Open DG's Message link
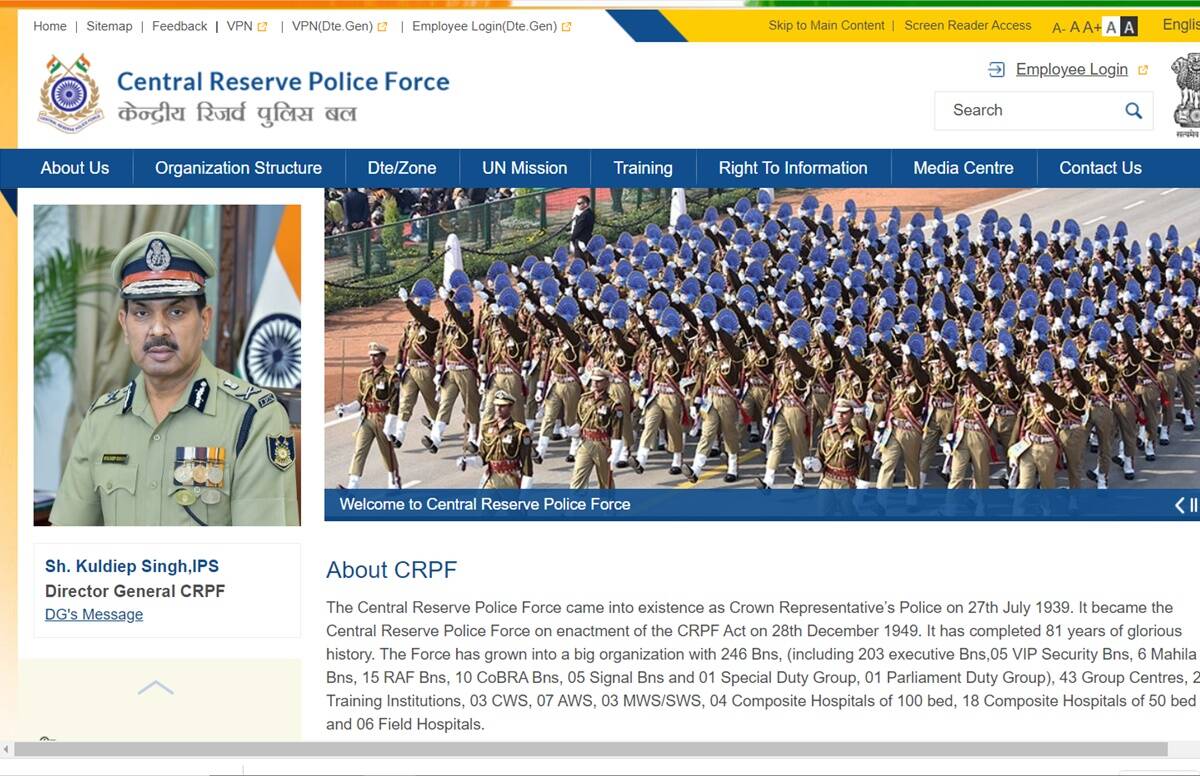This screenshot has width=1200, height=776. coord(93,614)
